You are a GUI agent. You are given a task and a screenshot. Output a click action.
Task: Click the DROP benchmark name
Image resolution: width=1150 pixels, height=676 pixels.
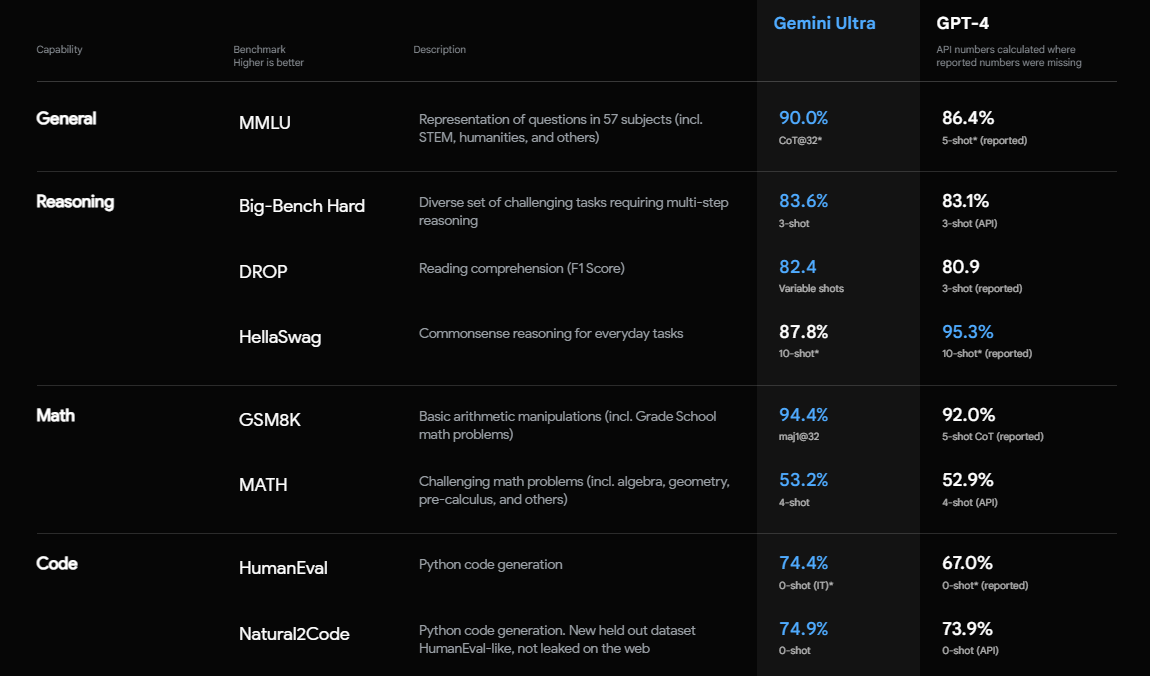tap(263, 271)
